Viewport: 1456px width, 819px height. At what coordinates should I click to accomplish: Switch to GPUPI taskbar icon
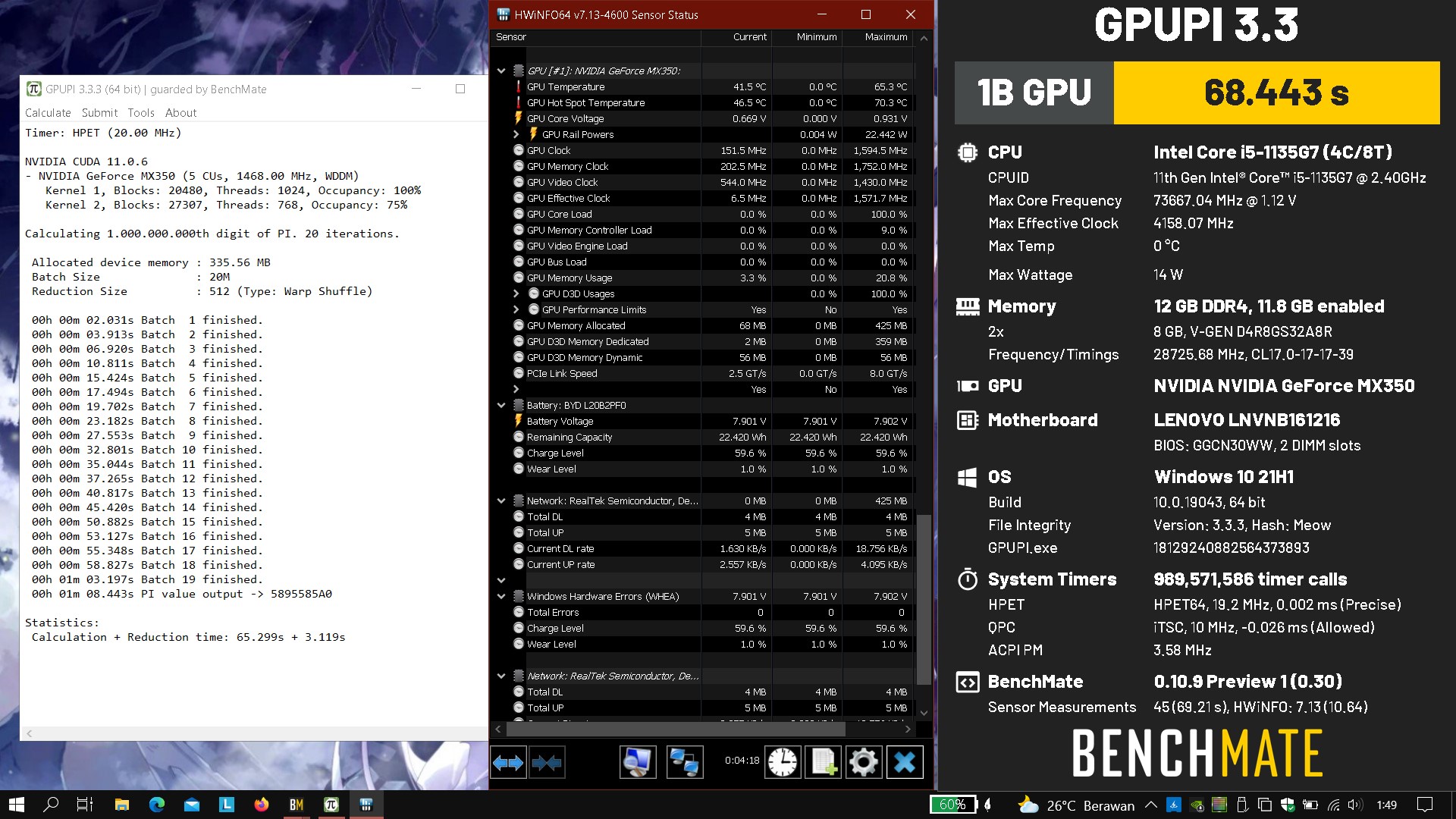331,805
